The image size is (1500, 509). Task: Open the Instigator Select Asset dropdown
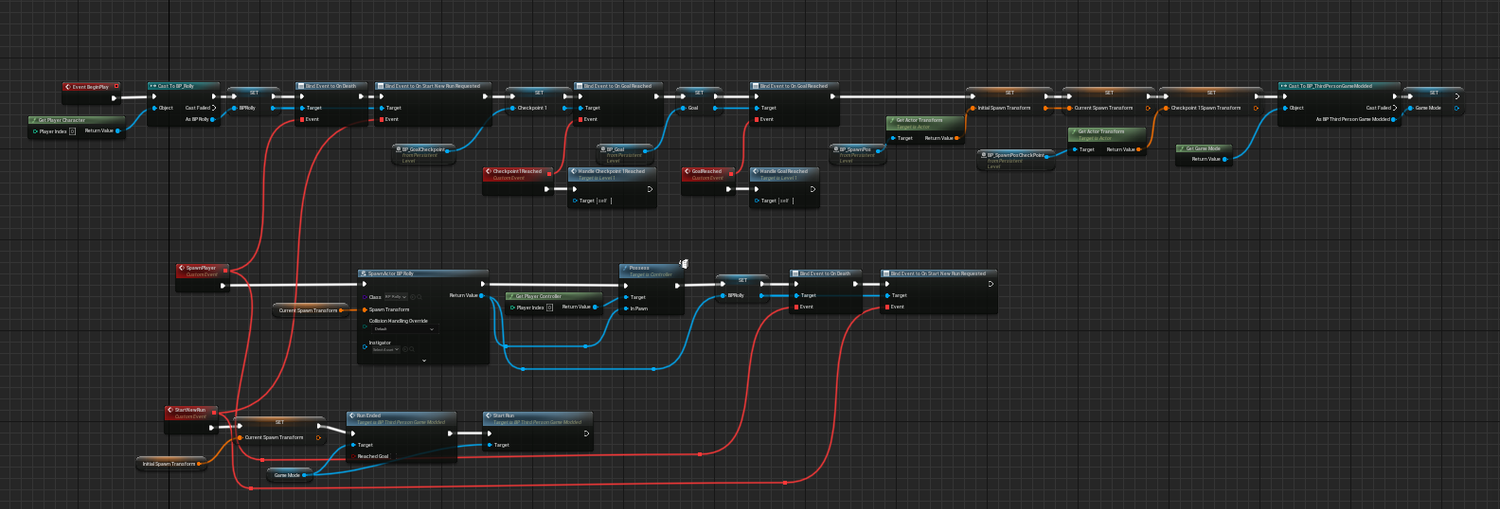pos(386,349)
